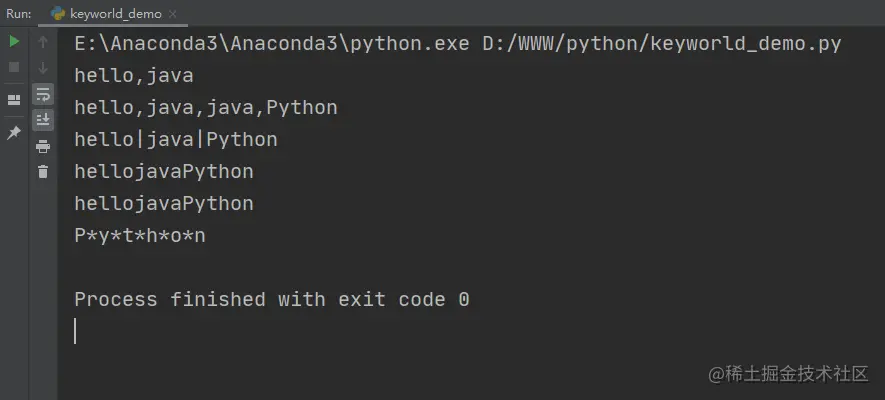
Task: Toggle the Soft-Wrap button
Action: click(x=43, y=94)
